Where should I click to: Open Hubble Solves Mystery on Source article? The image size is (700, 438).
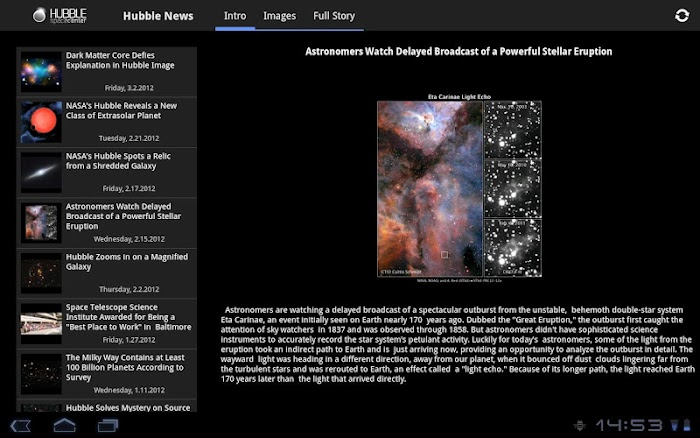tap(107, 406)
